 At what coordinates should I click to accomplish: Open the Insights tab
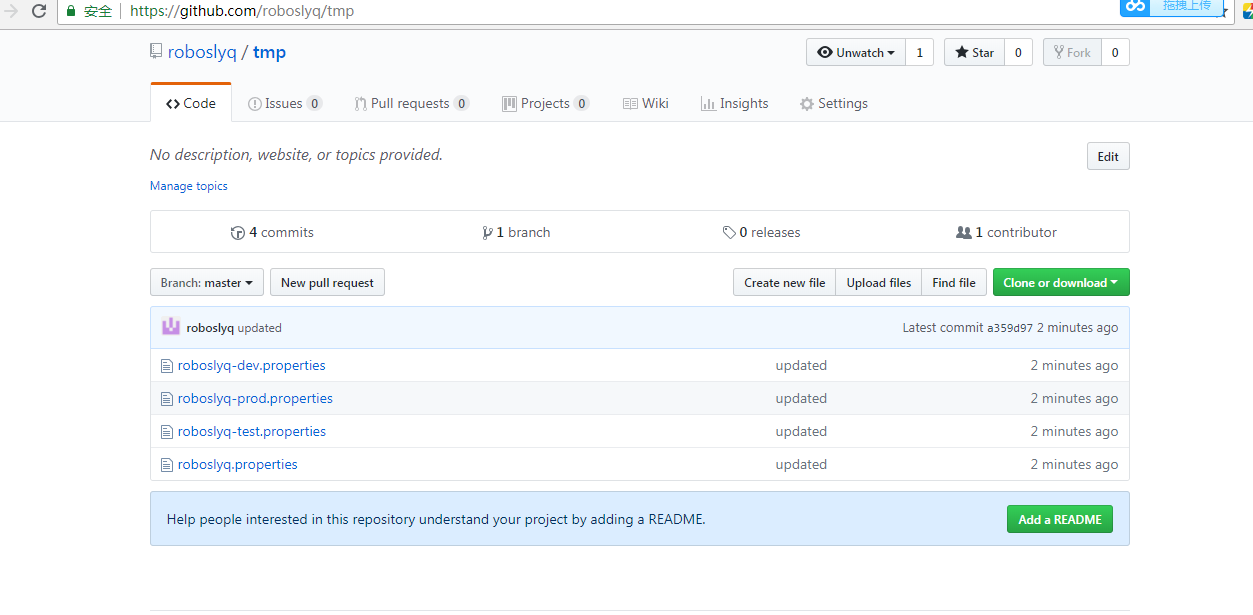[x=735, y=104]
